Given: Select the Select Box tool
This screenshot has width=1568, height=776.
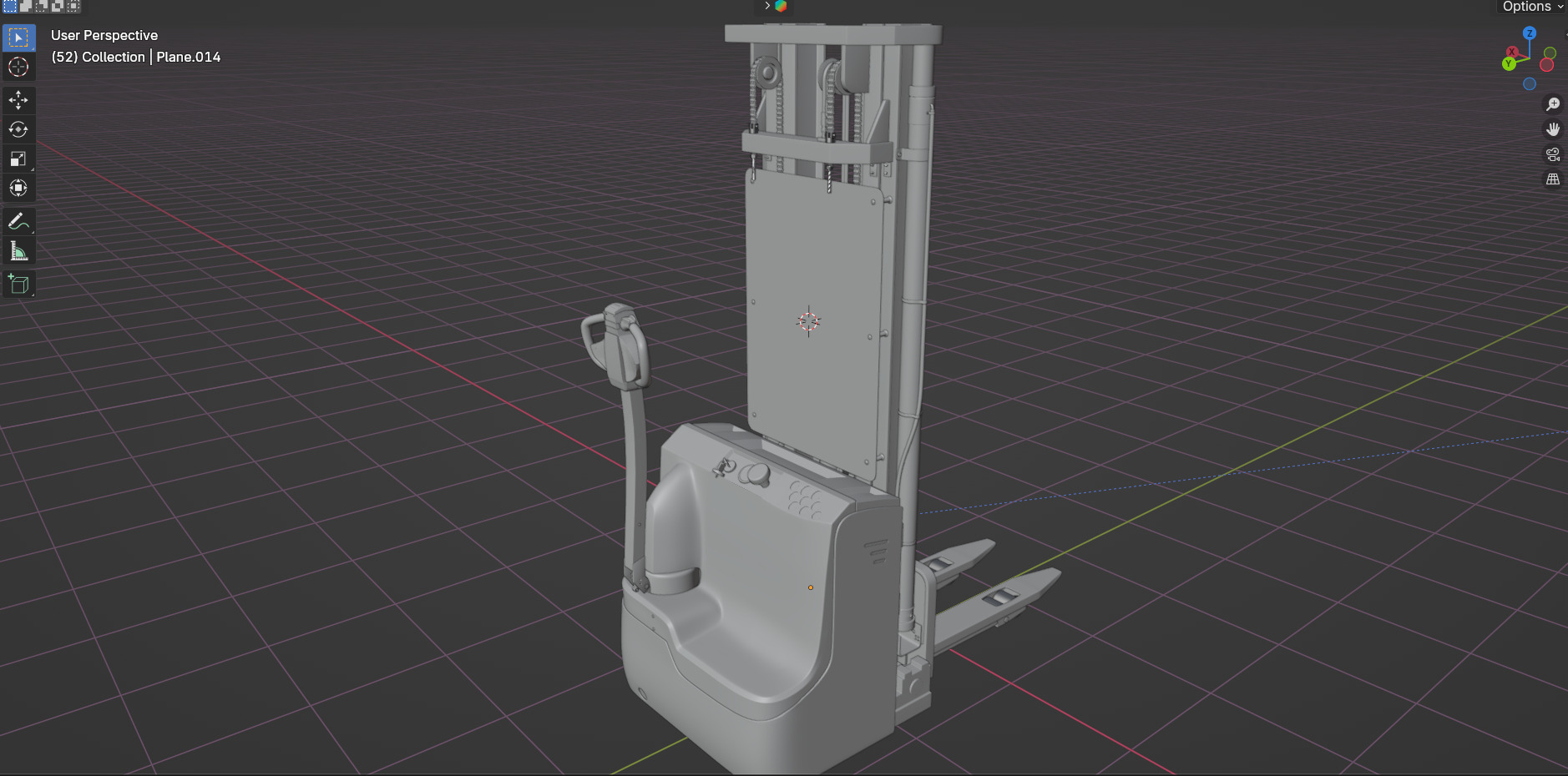Looking at the screenshot, I should pyautogui.click(x=18, y=38).
